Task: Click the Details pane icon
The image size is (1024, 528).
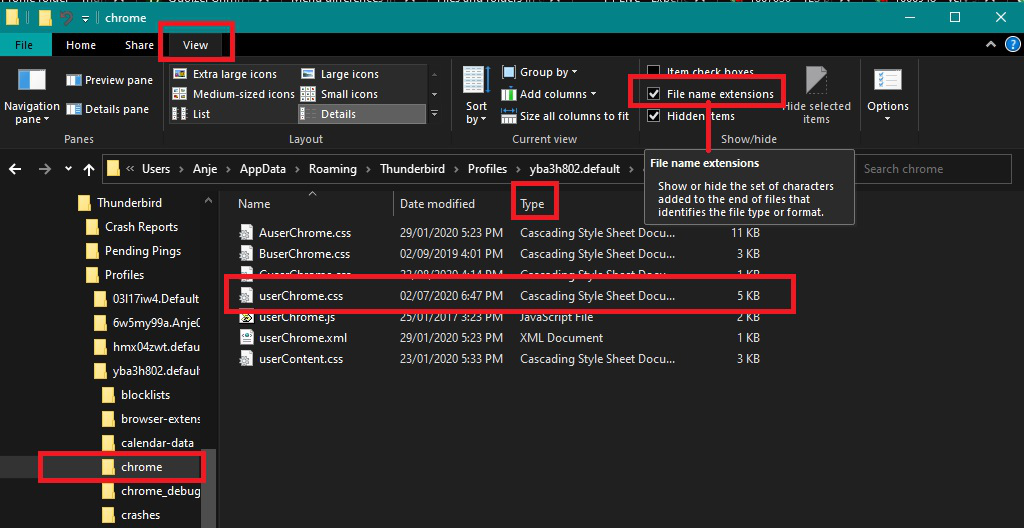Action: (74, 109)
